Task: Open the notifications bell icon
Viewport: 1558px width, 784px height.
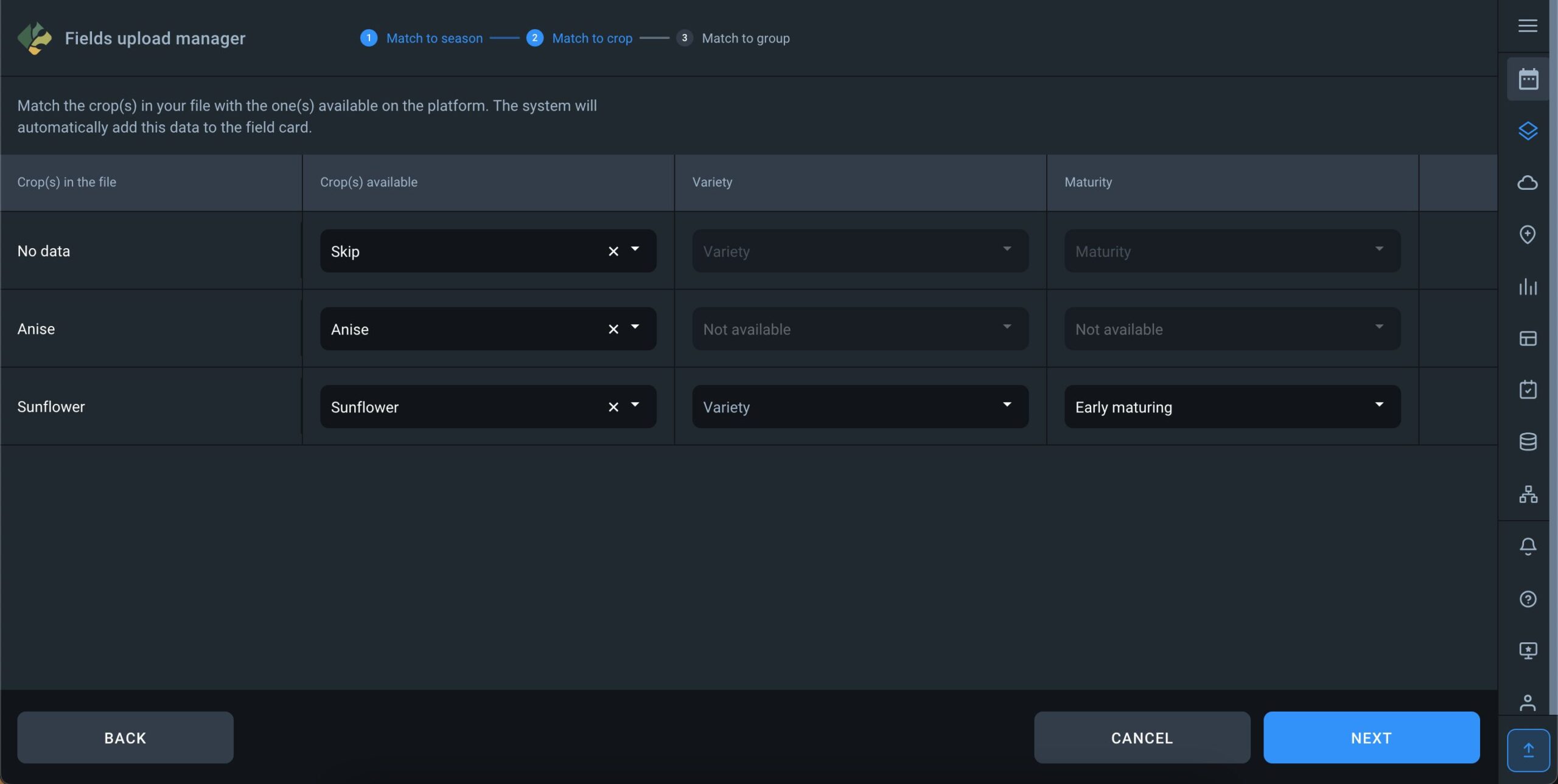Action: (x=1528, y=546)
